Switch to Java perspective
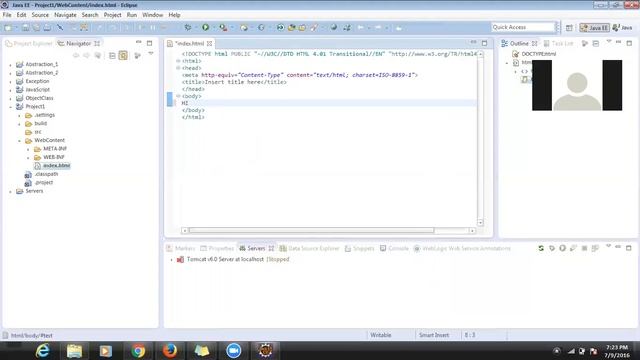This screenshot has height=360, width=640. click(x=622, y=28)
